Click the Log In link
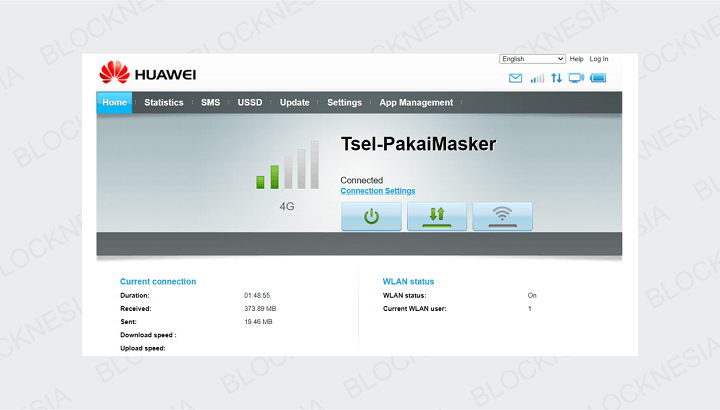Screen dimensions: 720x410 (x=599, y=59)
